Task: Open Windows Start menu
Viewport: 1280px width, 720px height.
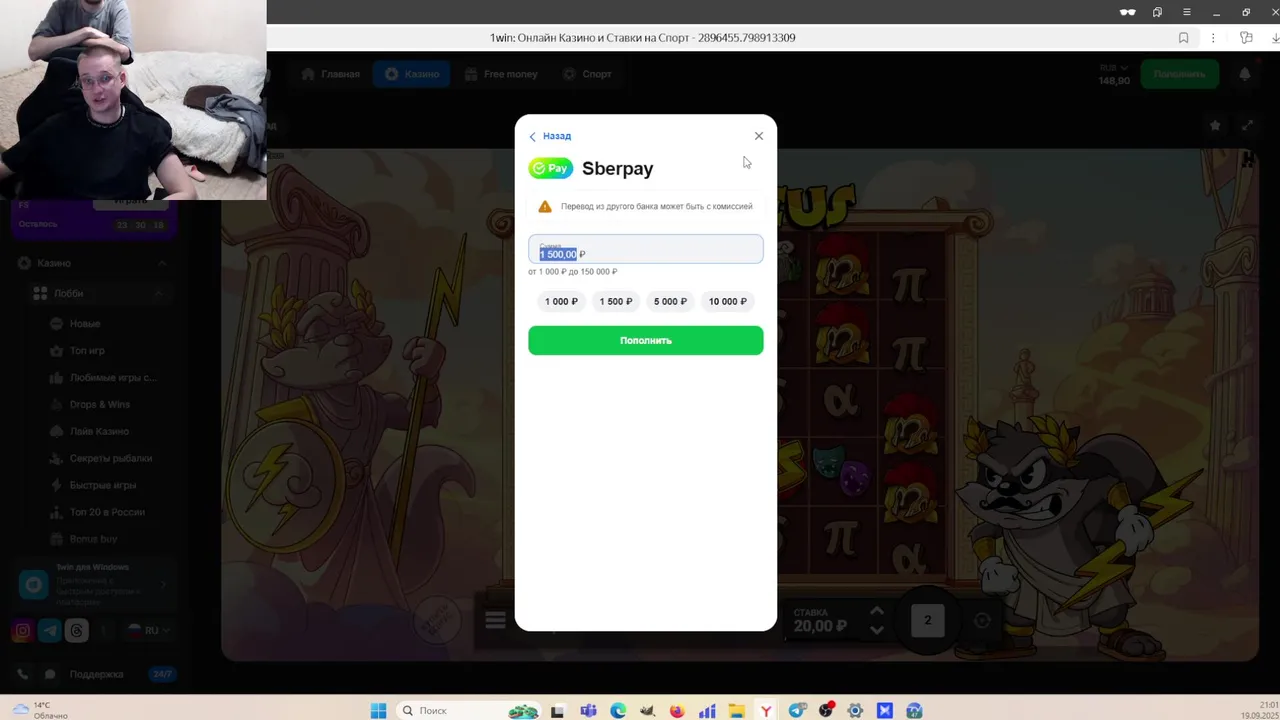Action: [378, 711]
